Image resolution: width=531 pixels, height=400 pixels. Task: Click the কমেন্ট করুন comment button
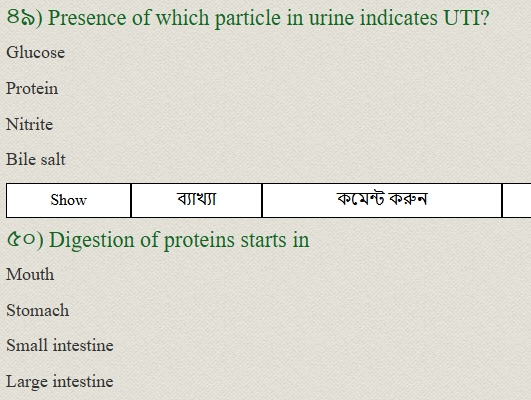click(x=382, y=200)
